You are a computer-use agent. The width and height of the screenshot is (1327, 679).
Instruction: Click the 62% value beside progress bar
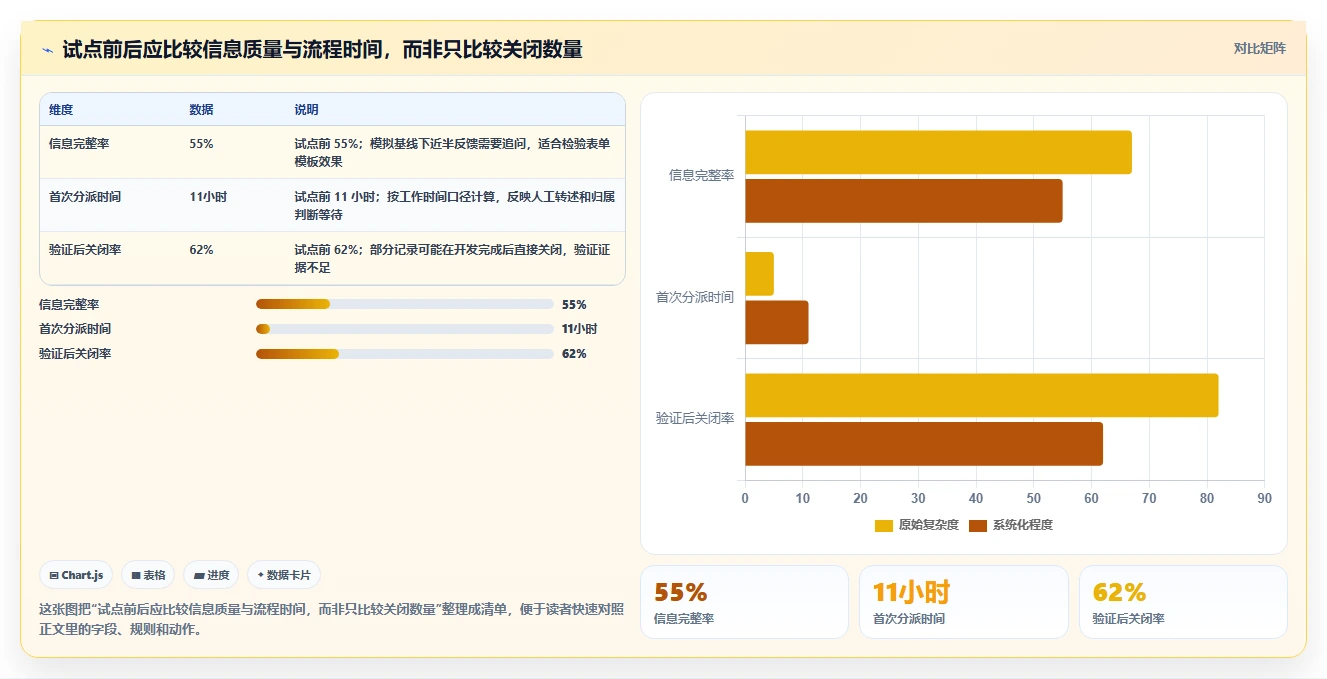(574, 354)
